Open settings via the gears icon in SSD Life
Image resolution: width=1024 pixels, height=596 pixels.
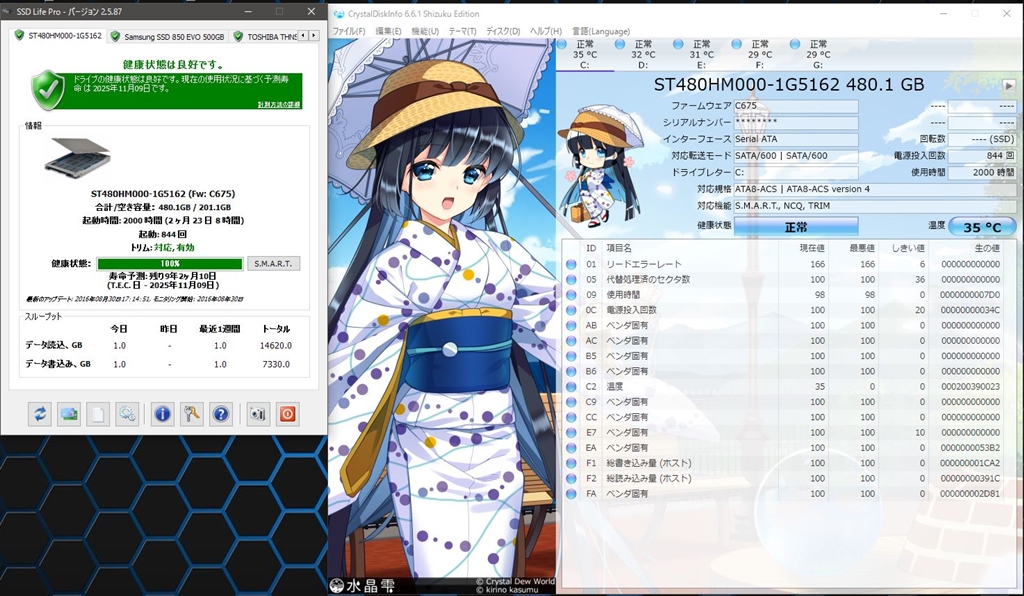(127, 414)
